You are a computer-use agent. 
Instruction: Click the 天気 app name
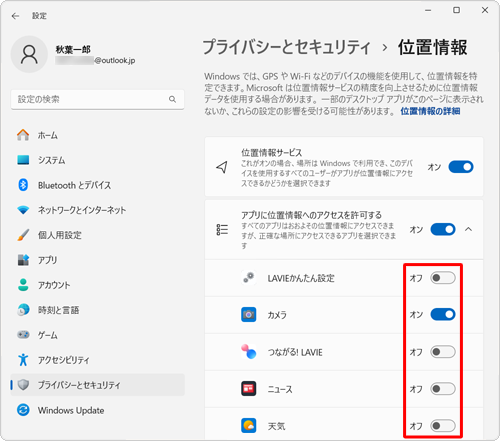[276, 426]
